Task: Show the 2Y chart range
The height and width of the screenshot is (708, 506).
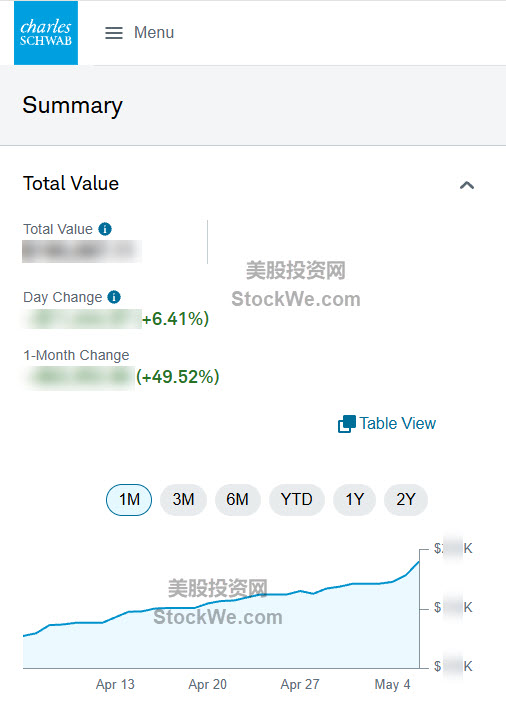Action: [x=405, y=500]
